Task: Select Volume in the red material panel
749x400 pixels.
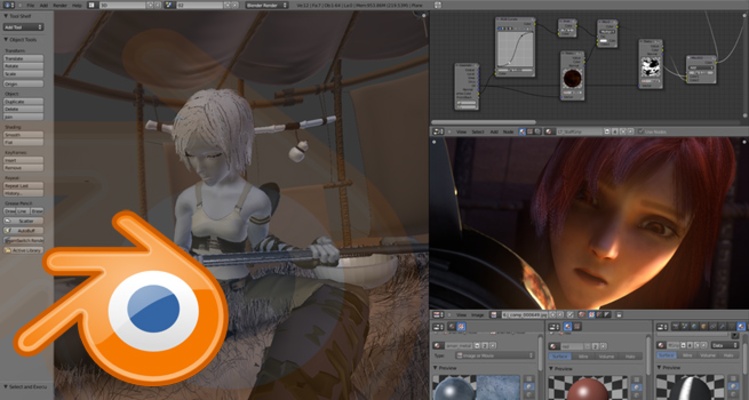Action: [x=607, y=356]
